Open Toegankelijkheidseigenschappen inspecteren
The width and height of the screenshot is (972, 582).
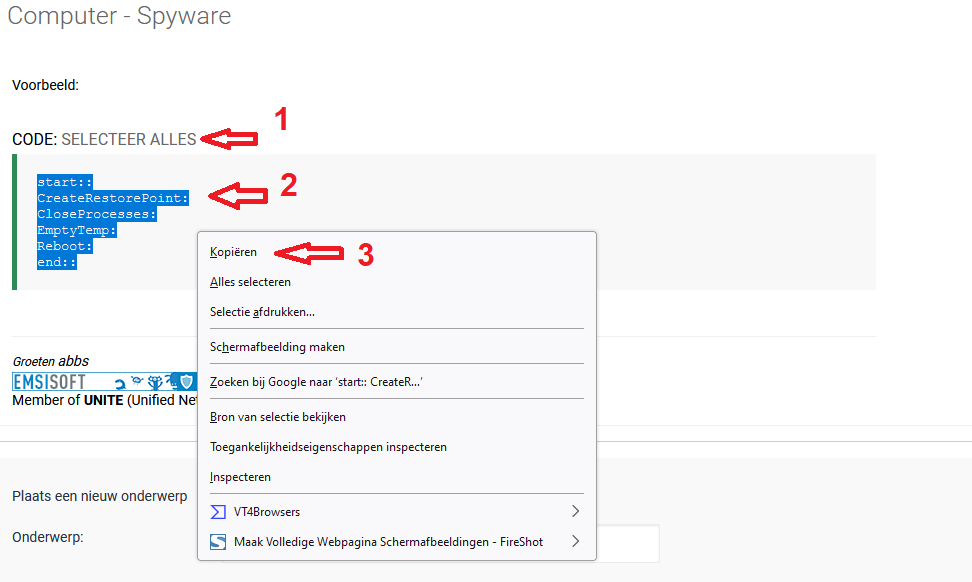click(x=328, y=447)
